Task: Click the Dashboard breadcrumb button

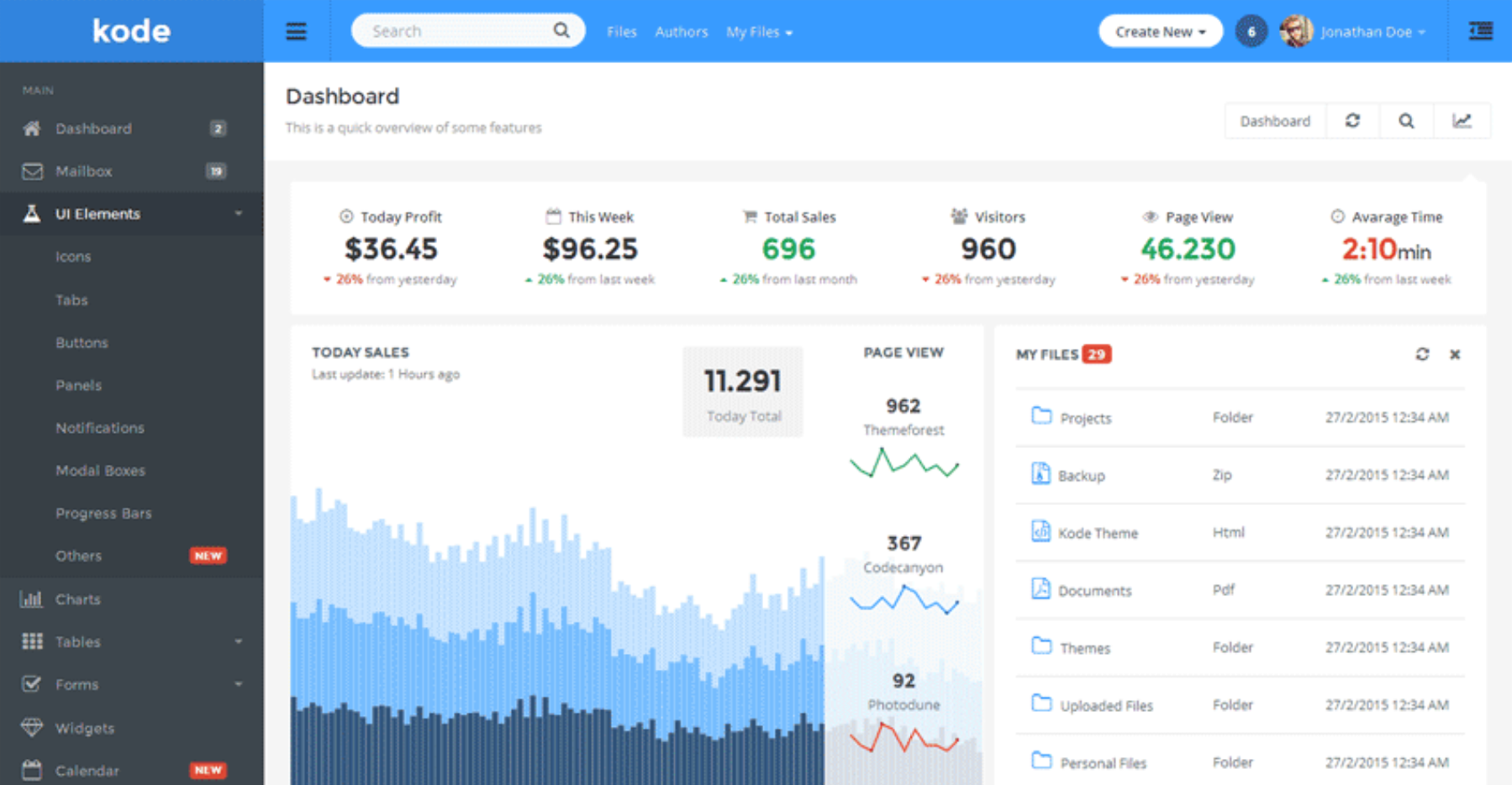Action: tap(1275, 121)
